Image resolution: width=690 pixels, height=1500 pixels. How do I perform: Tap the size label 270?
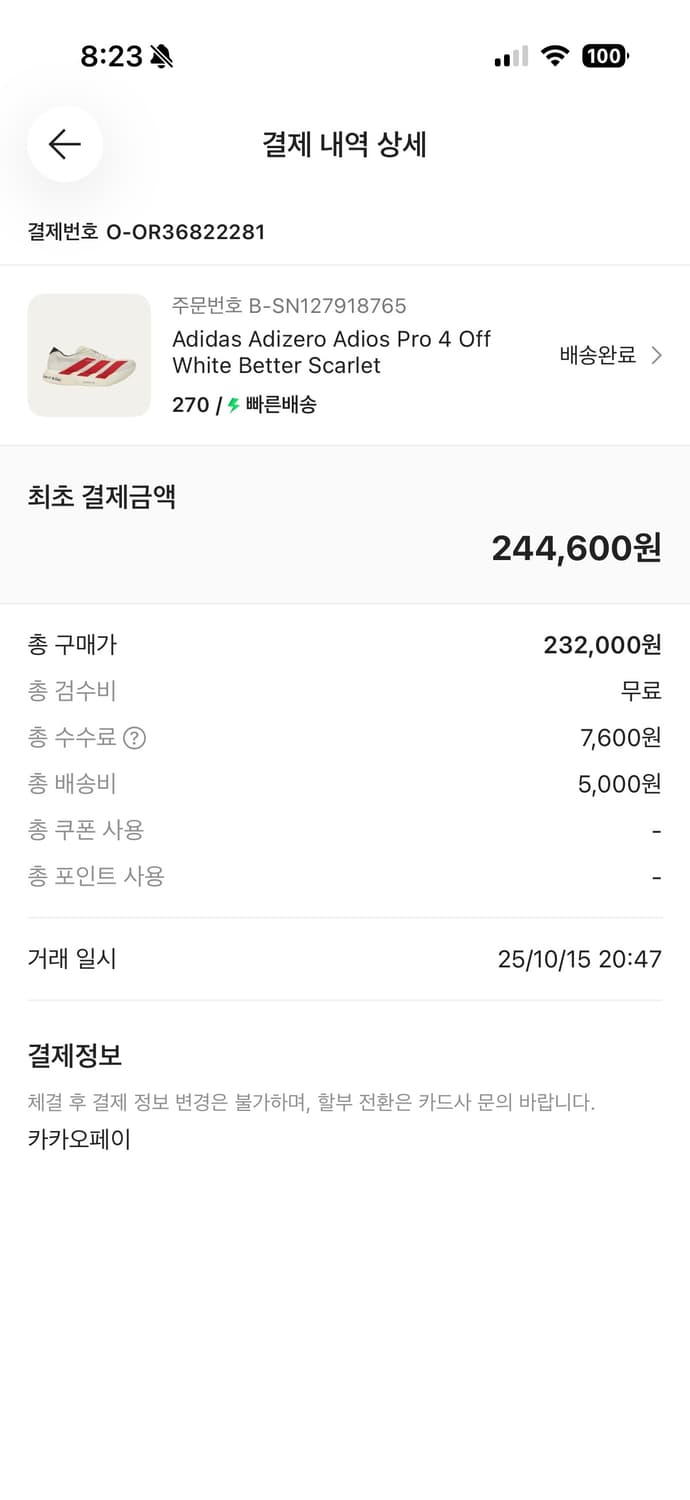click(190, 406)
